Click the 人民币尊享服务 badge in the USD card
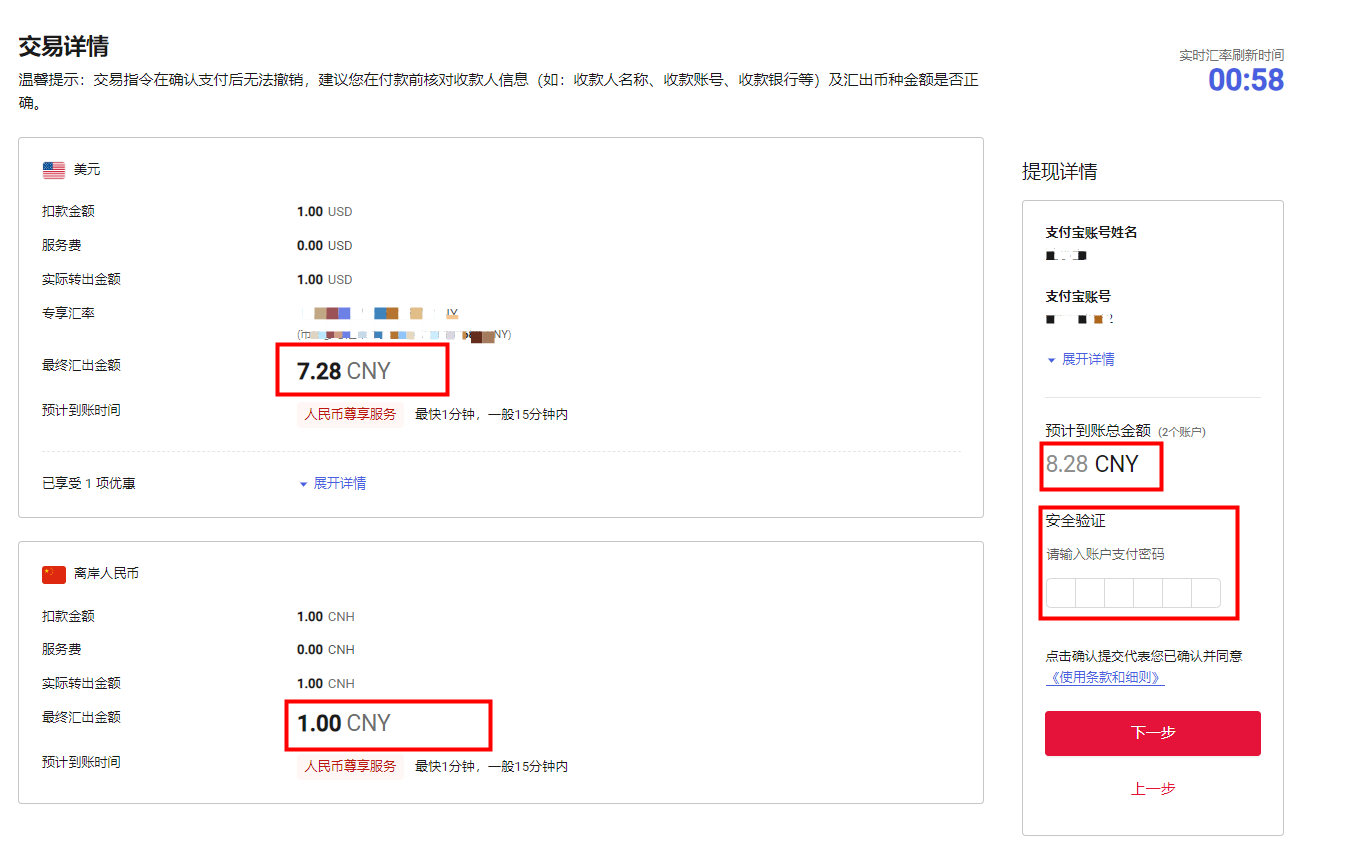The width and height of the screenshot is (1355, 846). [x=350, y=413]
